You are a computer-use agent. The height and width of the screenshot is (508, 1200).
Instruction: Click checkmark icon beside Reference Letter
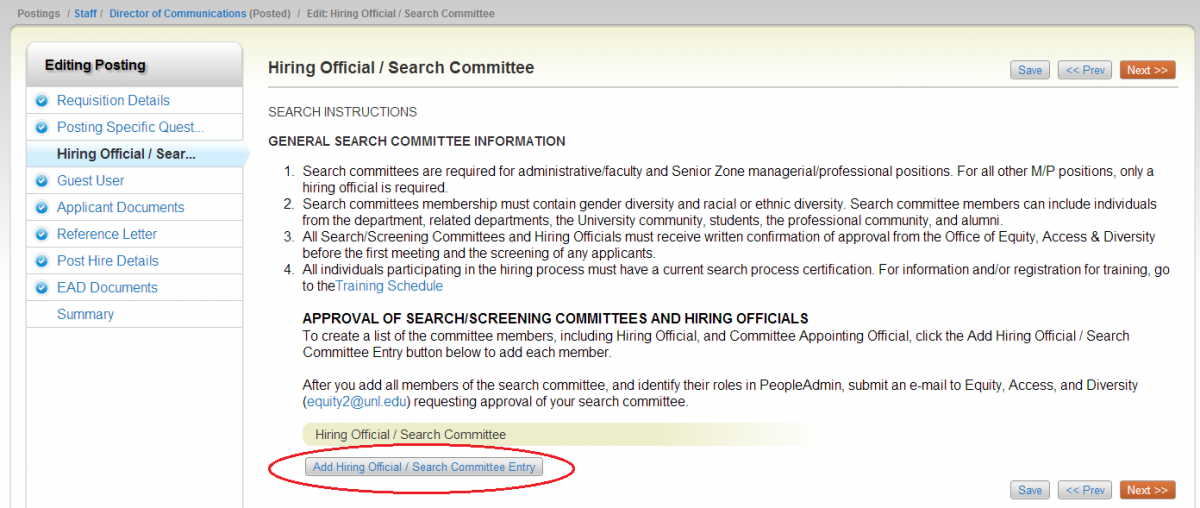(x=41, y=235)
